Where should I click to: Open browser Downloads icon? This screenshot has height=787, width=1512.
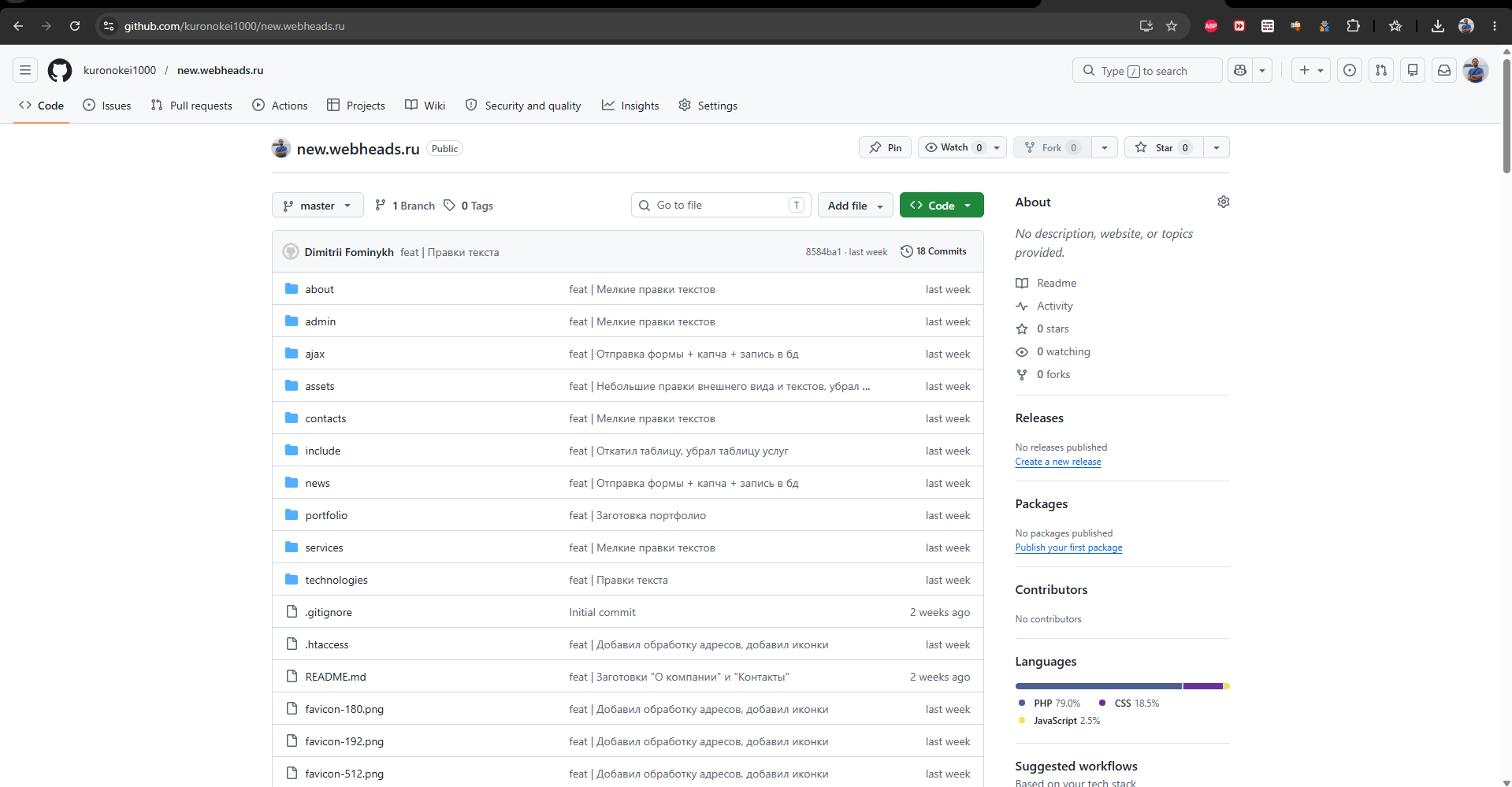point(1438,26)
